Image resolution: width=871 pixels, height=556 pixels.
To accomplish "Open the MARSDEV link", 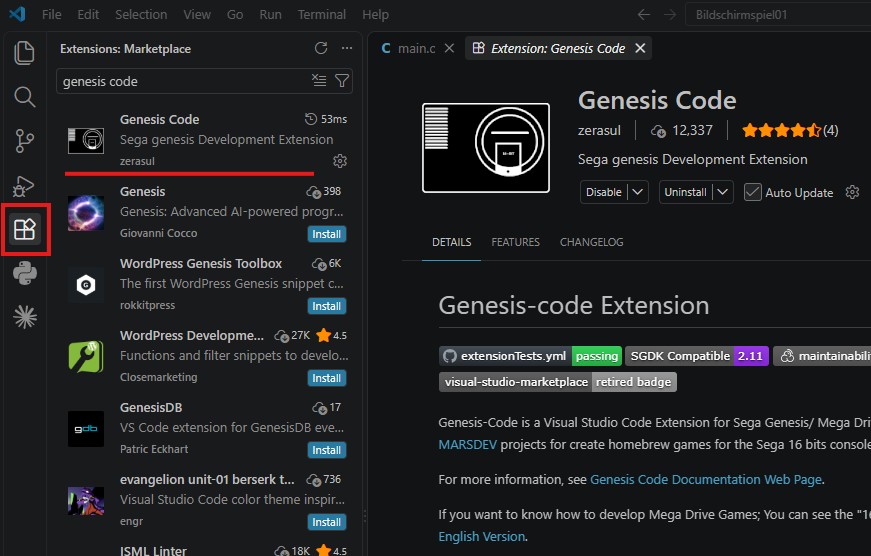I will 468,444.
